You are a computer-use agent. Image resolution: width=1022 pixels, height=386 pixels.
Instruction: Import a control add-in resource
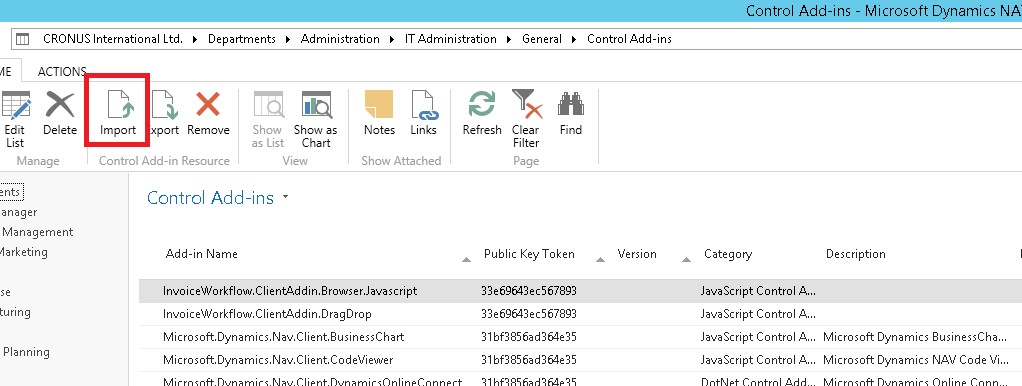(118, 114)
